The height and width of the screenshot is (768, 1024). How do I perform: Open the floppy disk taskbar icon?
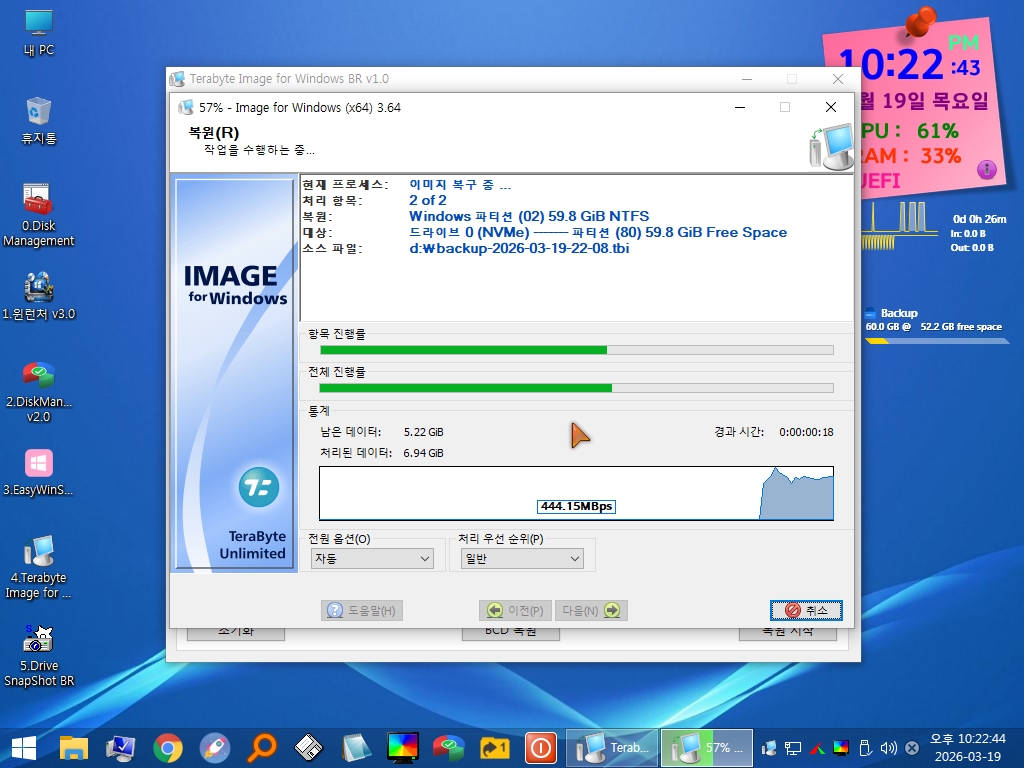point(308,748)
